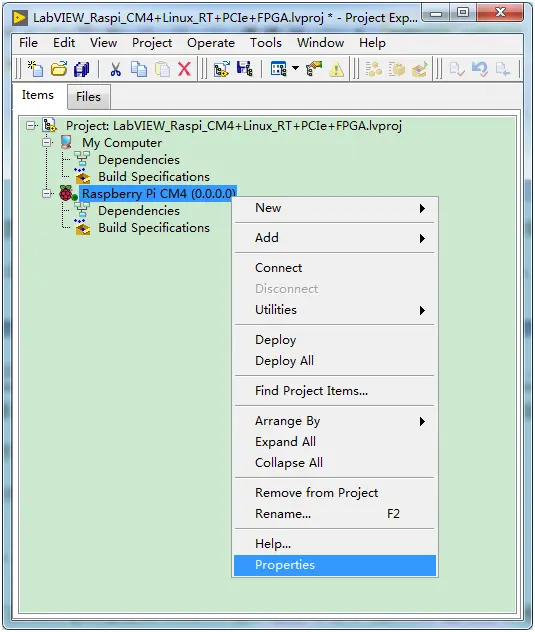Click the last grayed document icon in toolbar
The image size is (535, 632).
(x=503, y=69)
